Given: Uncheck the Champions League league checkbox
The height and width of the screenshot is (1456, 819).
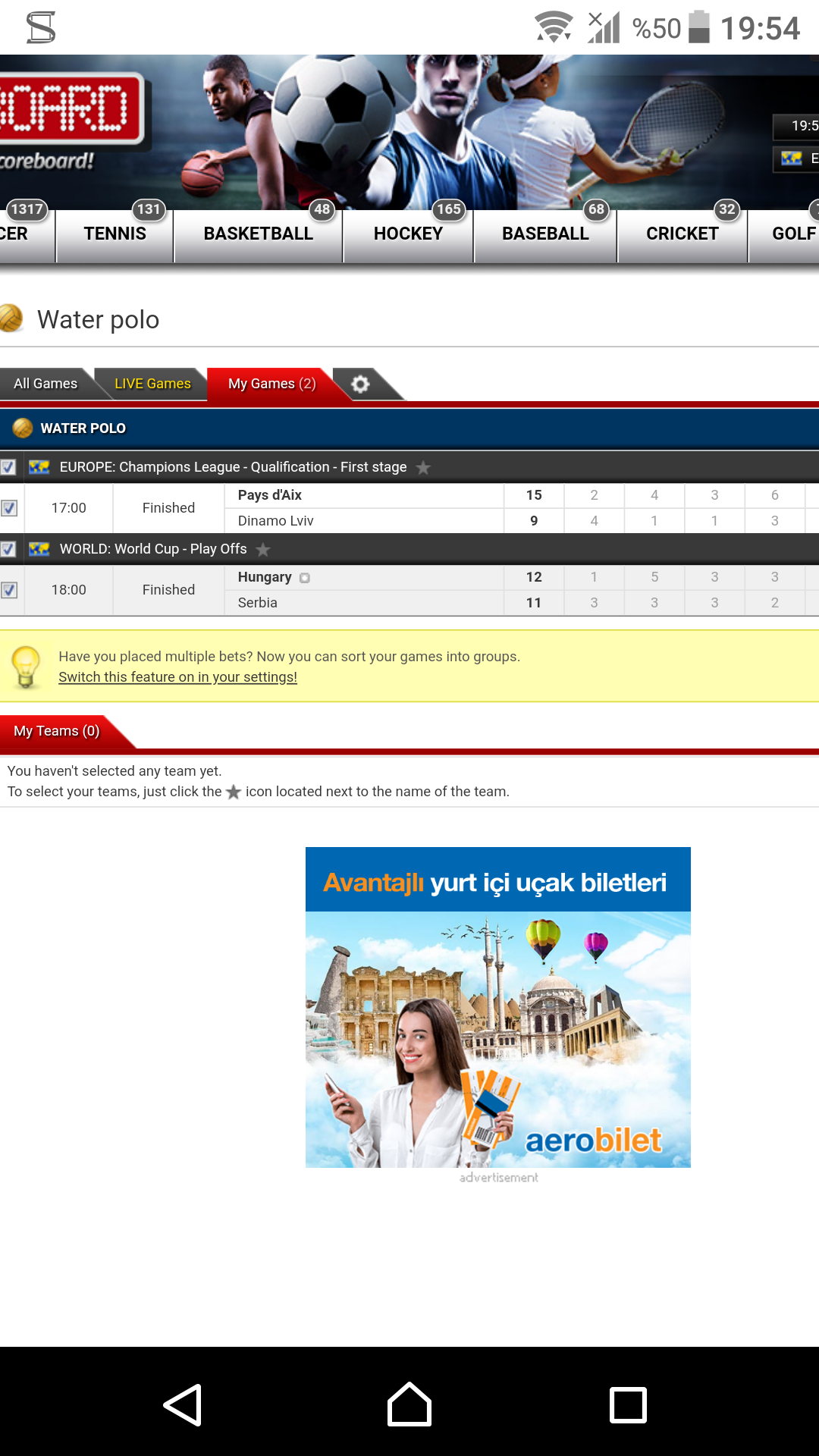Looking at the screenshot, I should pos(8,467).
